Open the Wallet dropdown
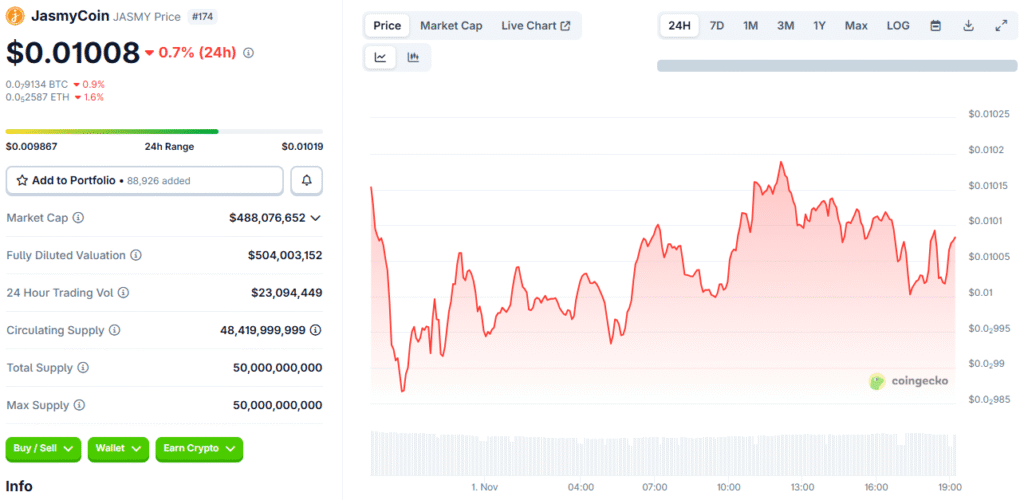The height and width of the screenshot is (500, 1024). point(118,450)
